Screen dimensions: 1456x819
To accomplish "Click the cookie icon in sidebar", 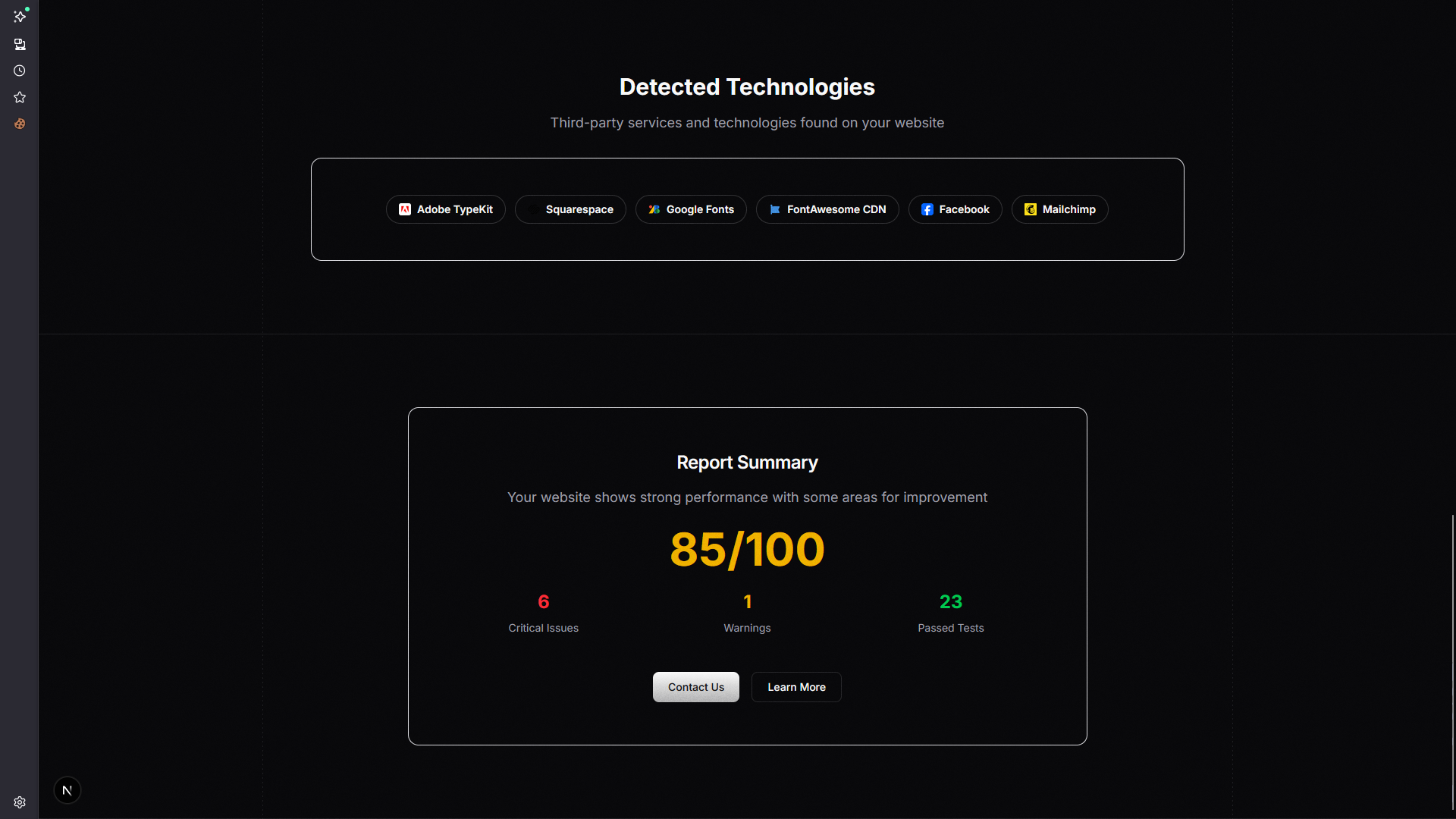I will pos(20,124).
